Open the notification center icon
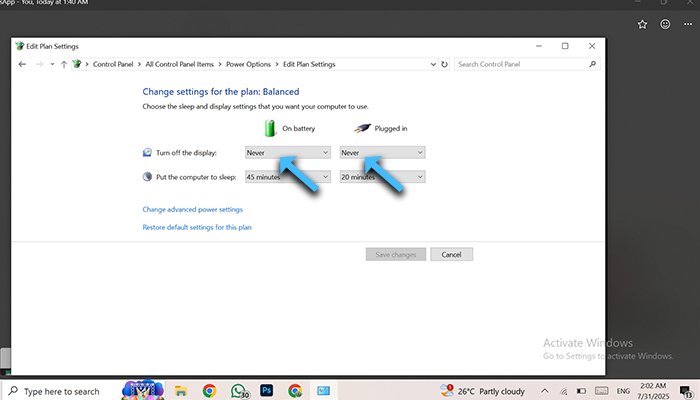This screenshot has width=700, height=400. pyautogui.click(x=686, y=392)
